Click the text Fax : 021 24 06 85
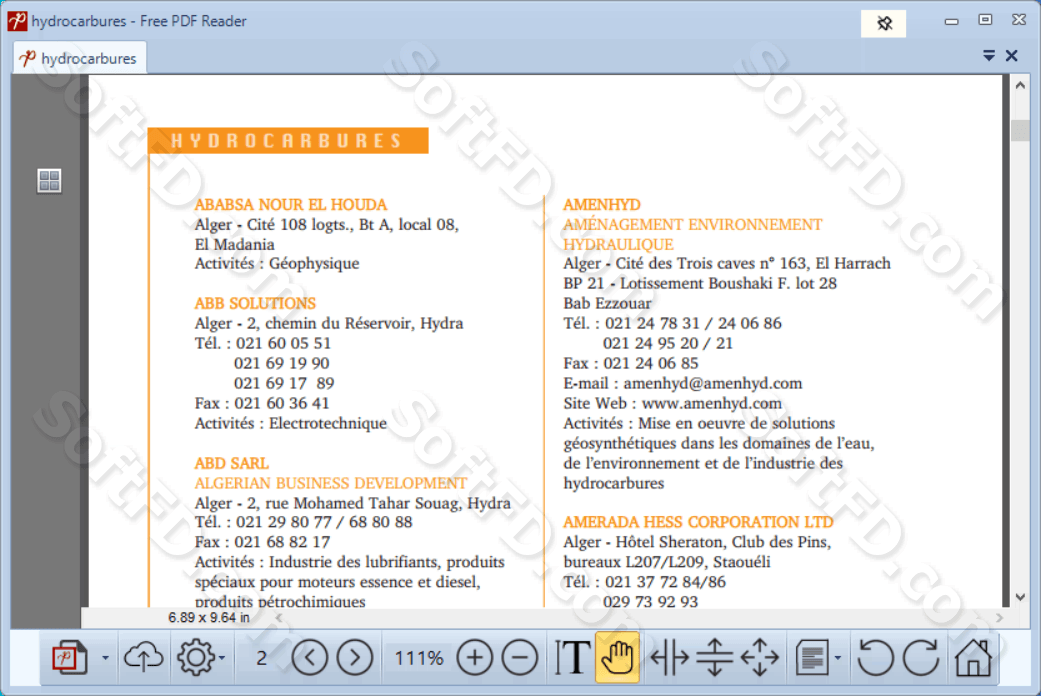Screen dimensions: 1041x696 point(631,363)
